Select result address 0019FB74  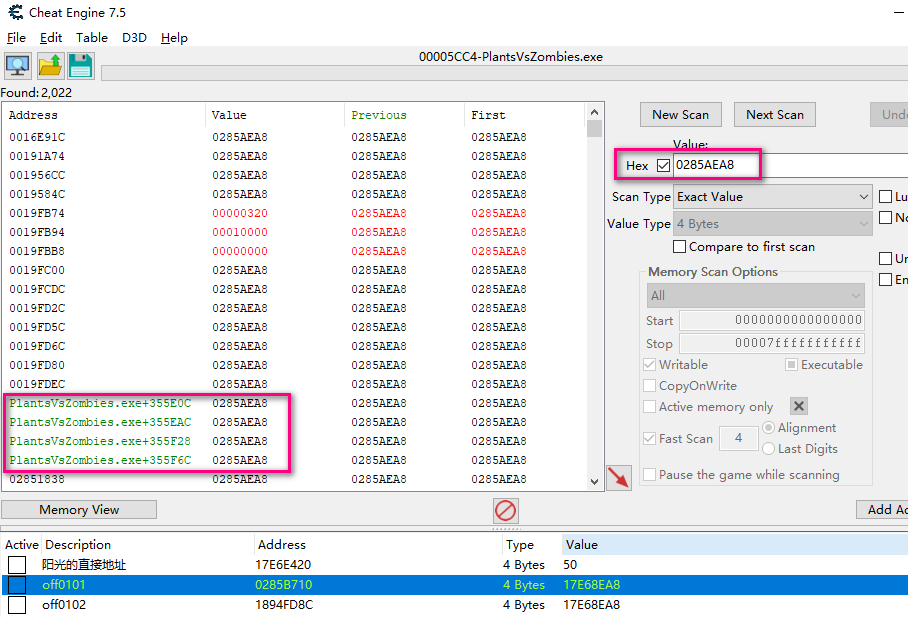pyautogui.click(x=37, y=213)
